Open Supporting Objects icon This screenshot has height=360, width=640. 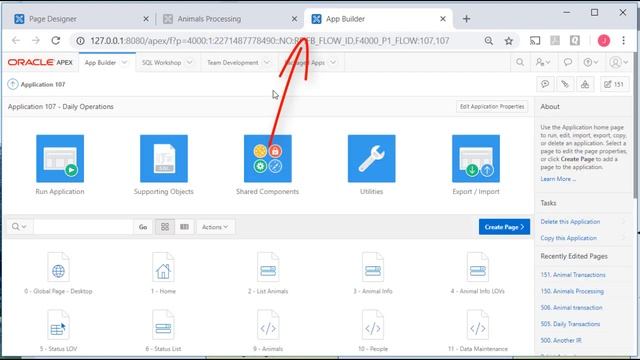tap(164, 158)
